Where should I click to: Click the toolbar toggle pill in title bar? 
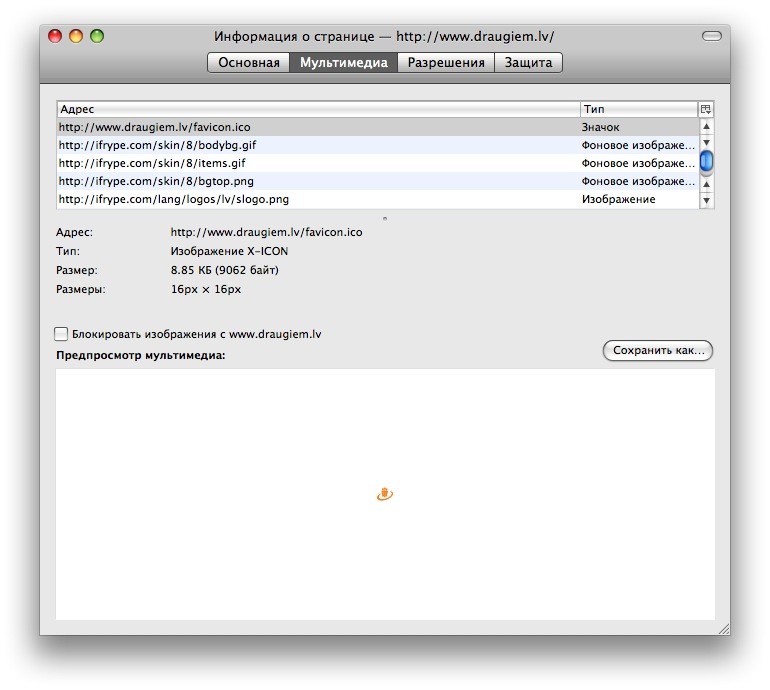pyautogui.click(x=712, y=36)
